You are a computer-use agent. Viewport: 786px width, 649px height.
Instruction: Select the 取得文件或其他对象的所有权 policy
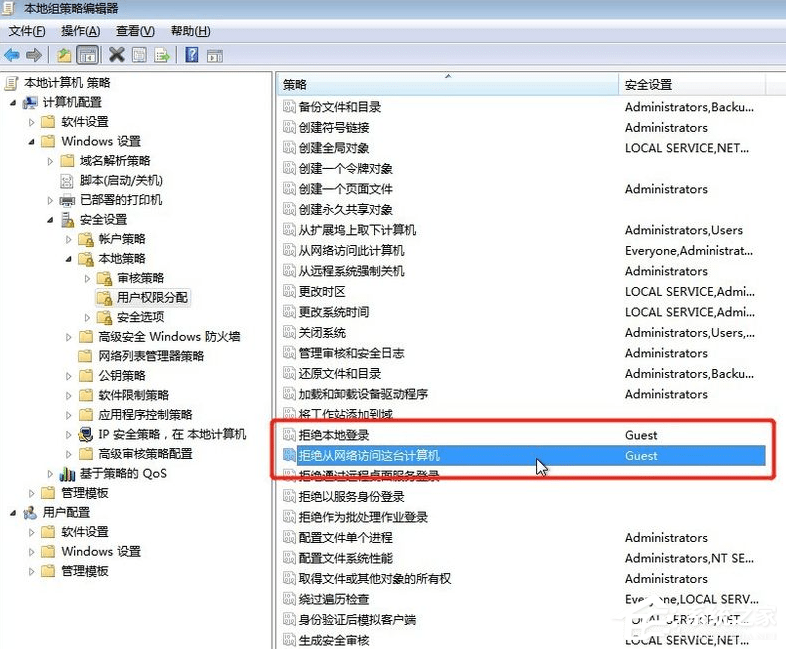tap(375, 578)
